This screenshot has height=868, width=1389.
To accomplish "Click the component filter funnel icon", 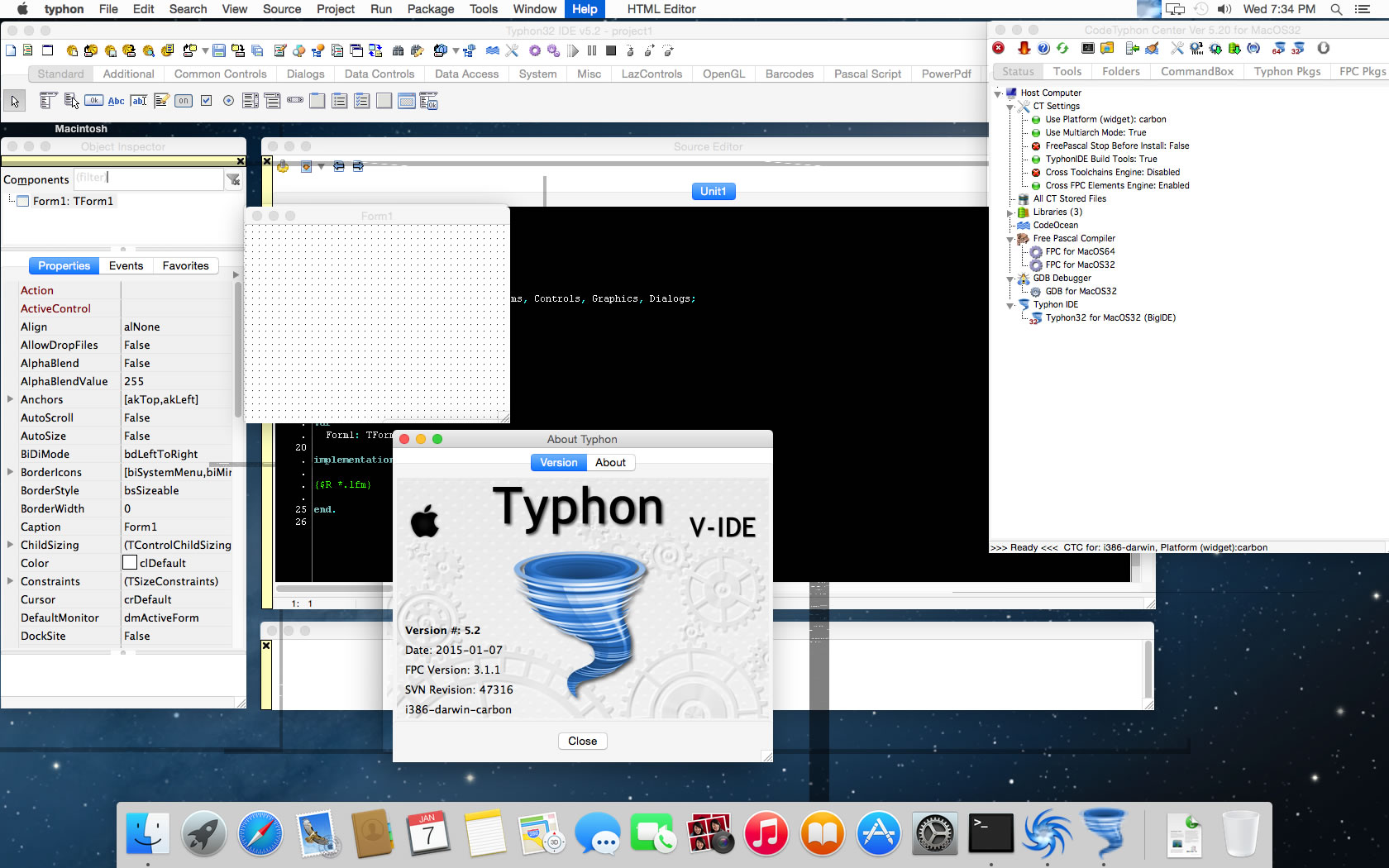I will point(233,179).
